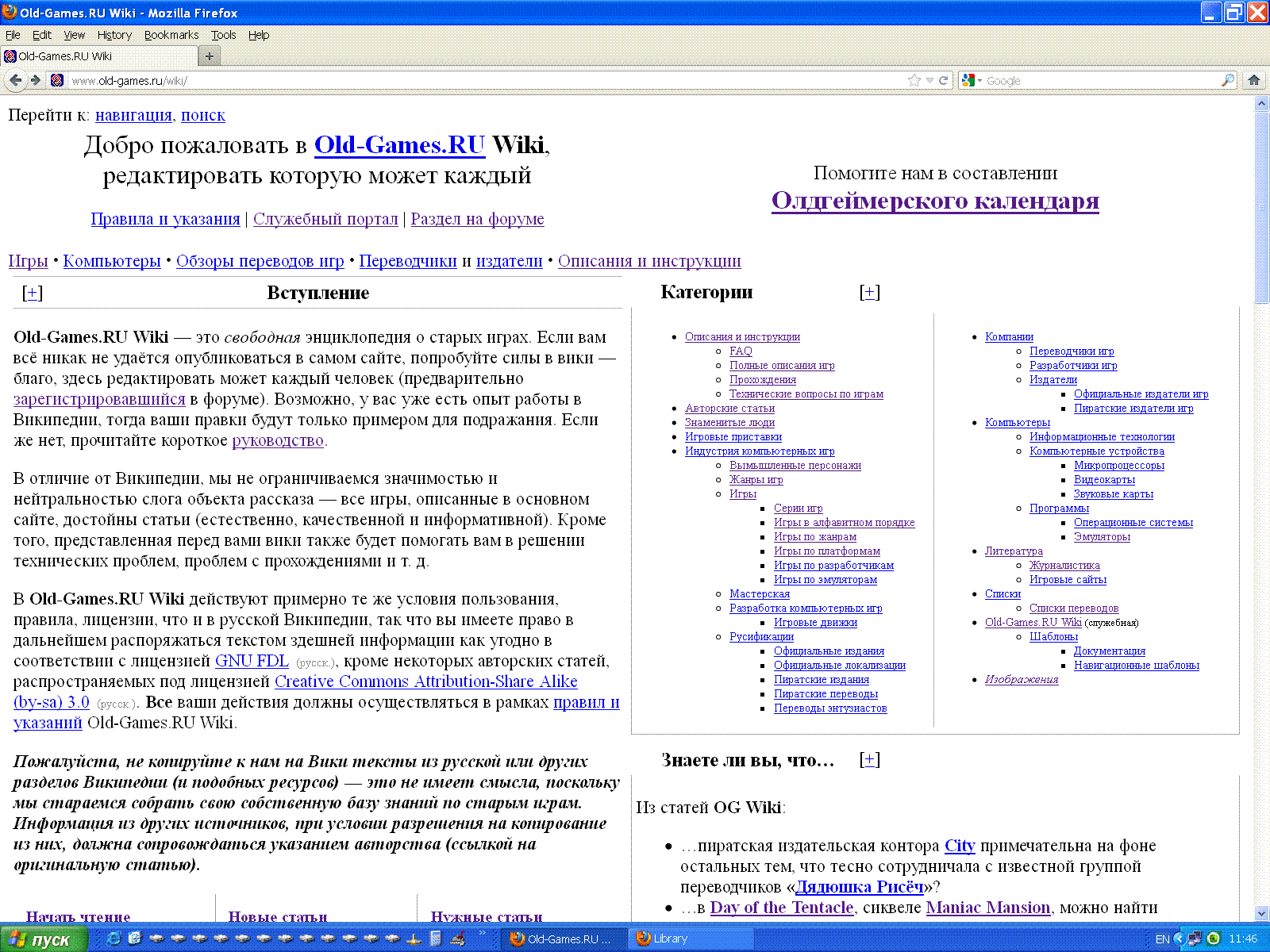Bookmark this page with the star icon
This screenshot has width=1270, height=952.
pyautogui.click(x=914, y=80)
